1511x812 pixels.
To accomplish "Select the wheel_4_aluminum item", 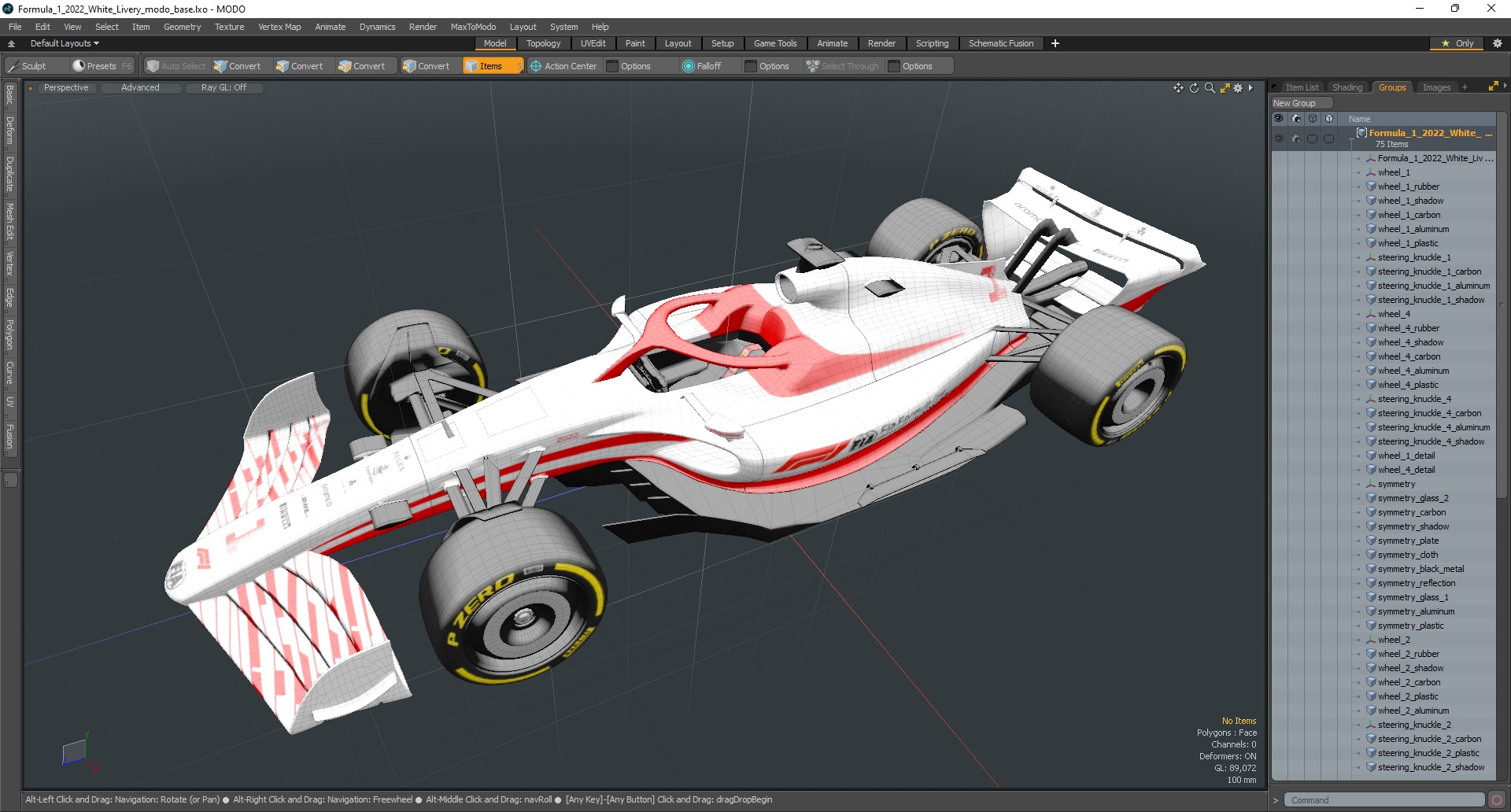I will 1413,371.
